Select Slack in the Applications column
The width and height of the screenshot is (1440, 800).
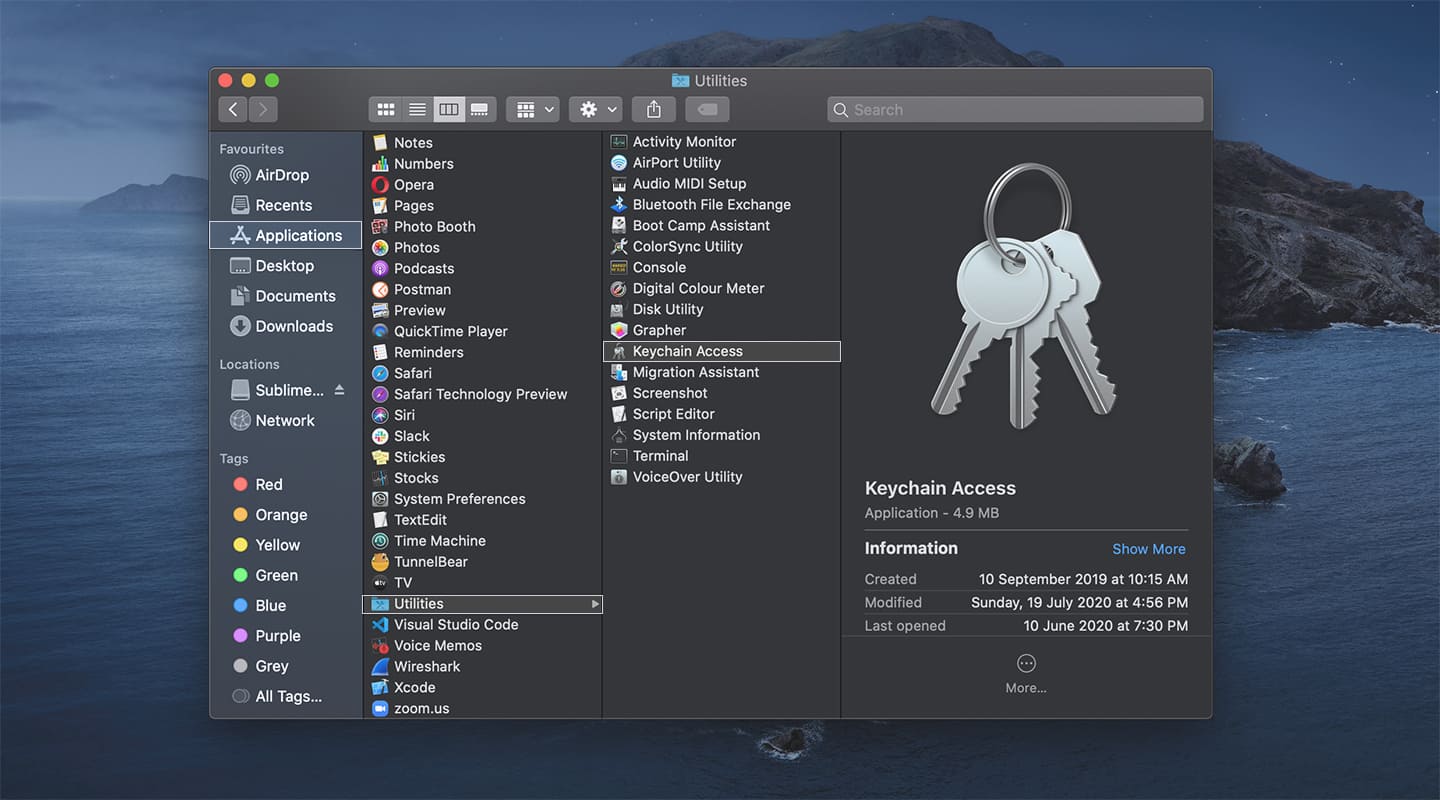pyautogui.click(x=415, y=435)
